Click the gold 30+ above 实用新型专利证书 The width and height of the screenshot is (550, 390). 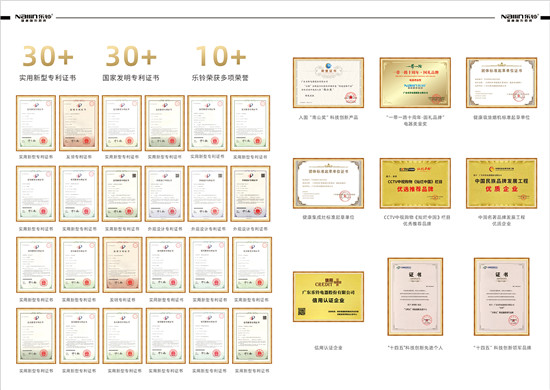point(48,56)
